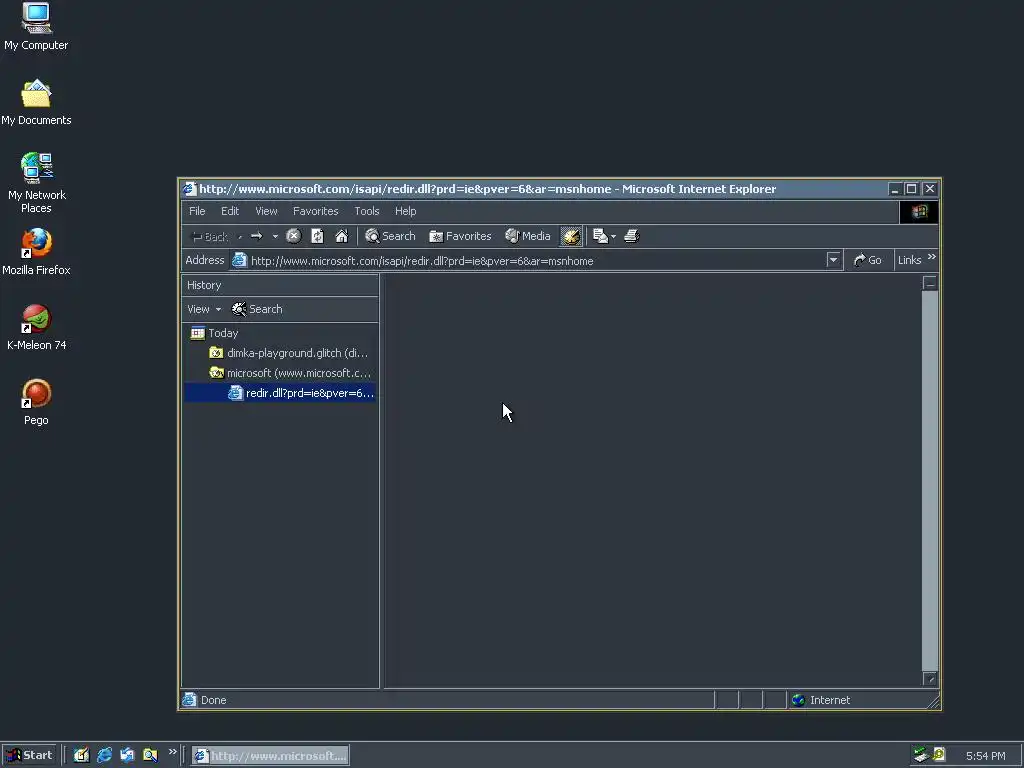
Task: Open My Computer desktop icon
Action: click(x=36, y=27)
